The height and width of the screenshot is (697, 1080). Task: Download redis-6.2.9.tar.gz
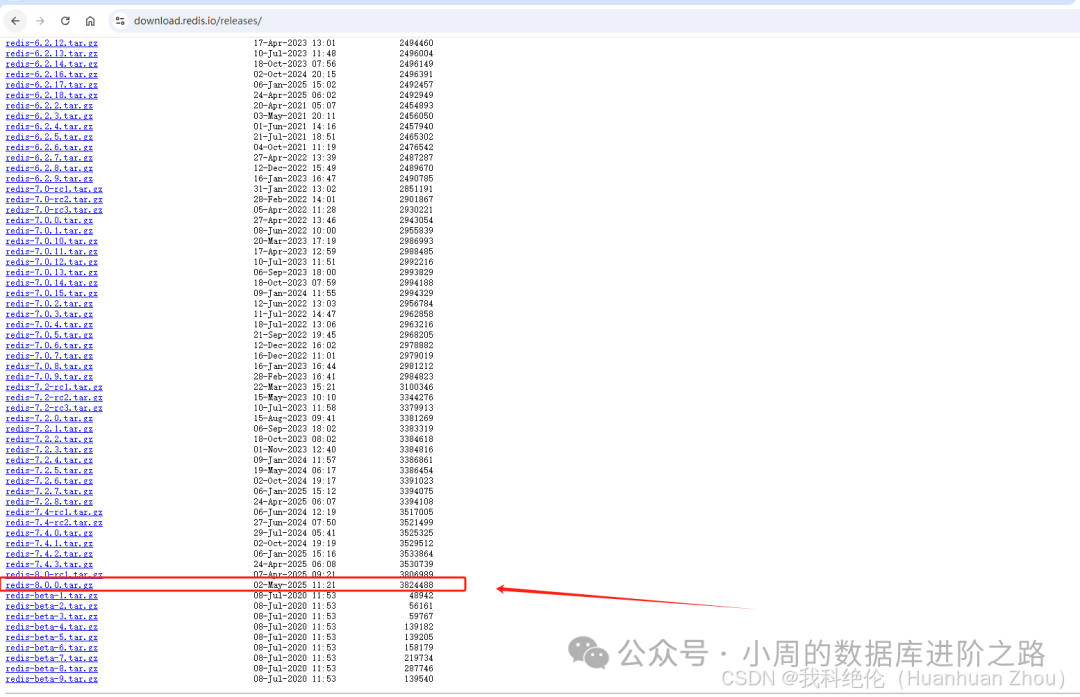tap(49, 178)
